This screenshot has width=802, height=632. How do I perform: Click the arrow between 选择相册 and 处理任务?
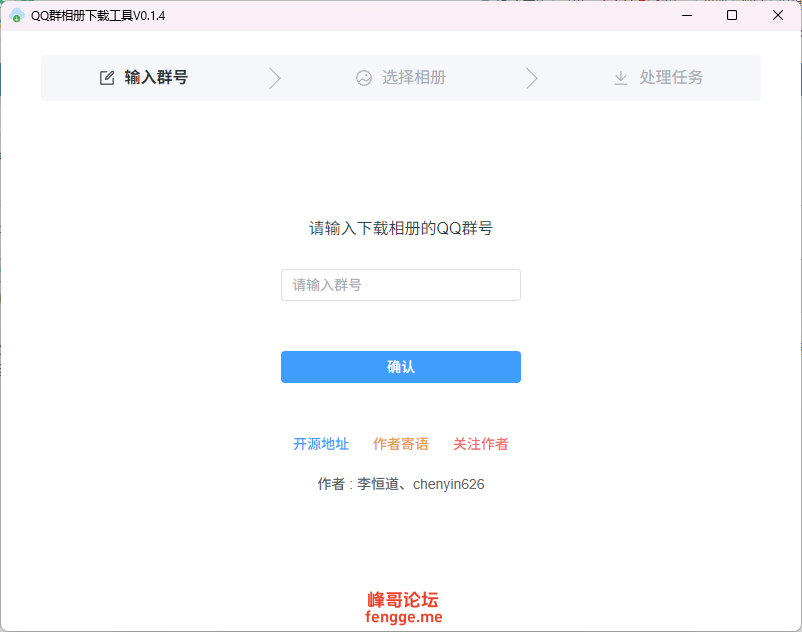pyautogui.click(x=532, y=78)
